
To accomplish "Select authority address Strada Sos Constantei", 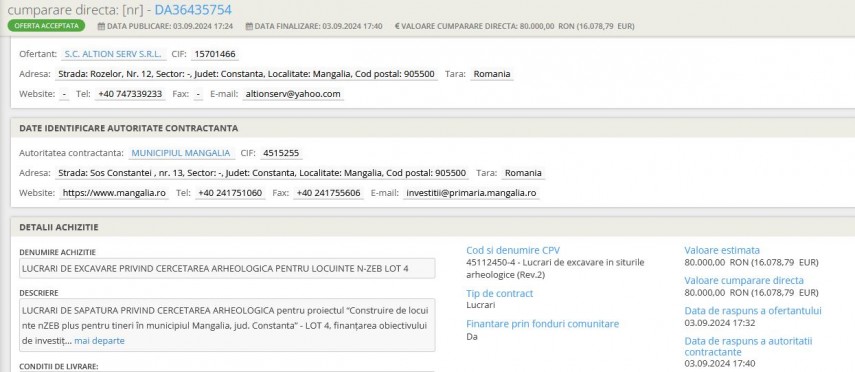I will pos(262,173).
